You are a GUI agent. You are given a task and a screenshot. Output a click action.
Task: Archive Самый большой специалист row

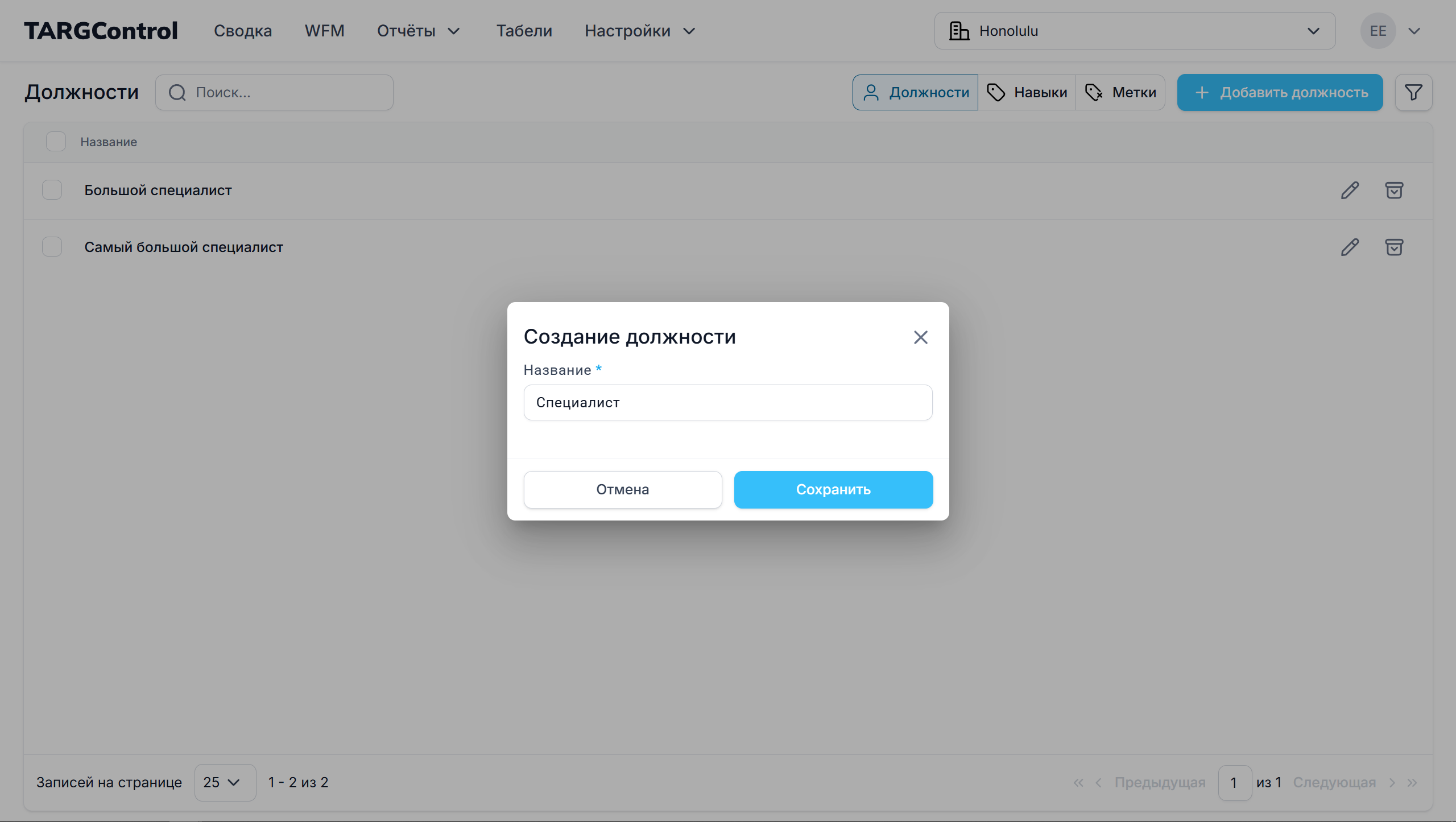point(1393,247)
